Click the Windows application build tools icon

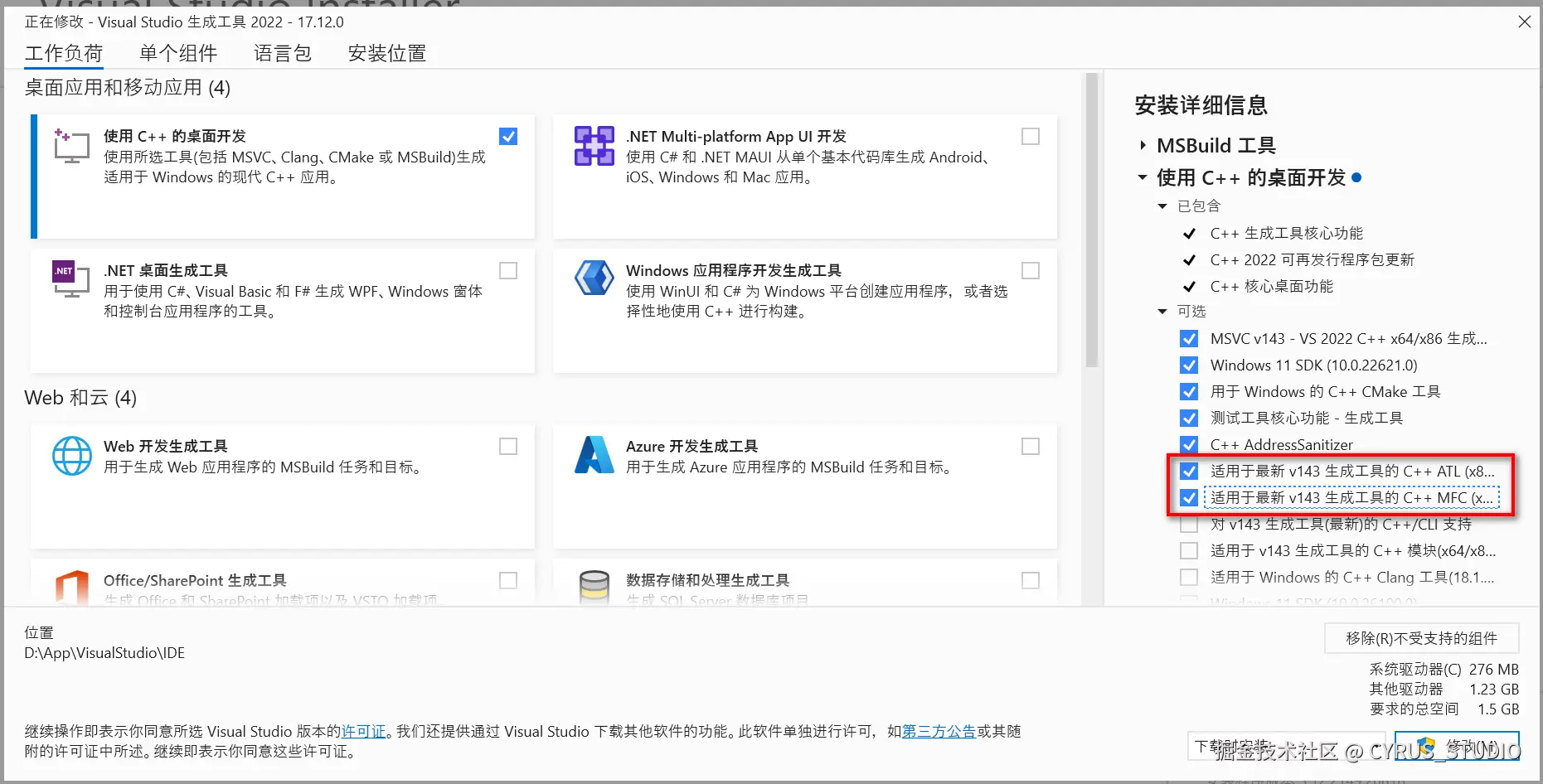[x=594, y=278]
